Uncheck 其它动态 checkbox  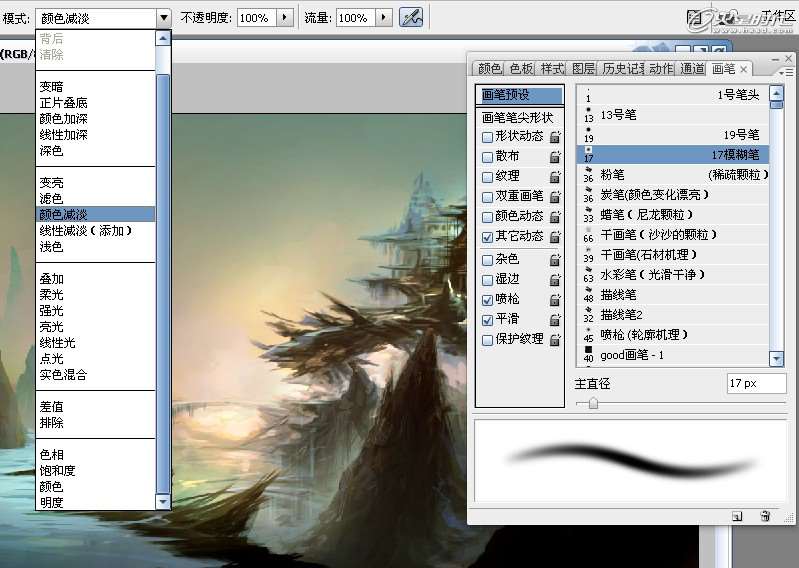487,237
